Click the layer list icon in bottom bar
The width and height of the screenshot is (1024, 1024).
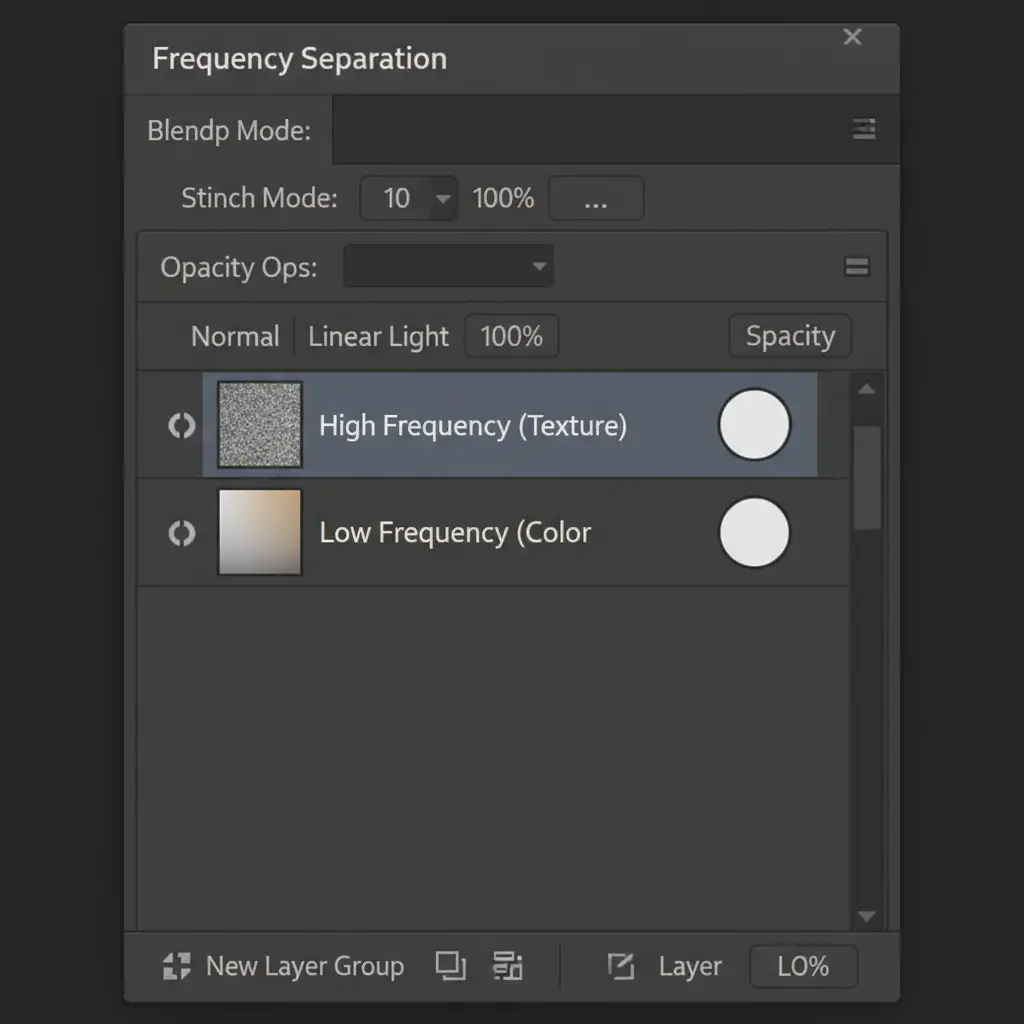(508, 966)
